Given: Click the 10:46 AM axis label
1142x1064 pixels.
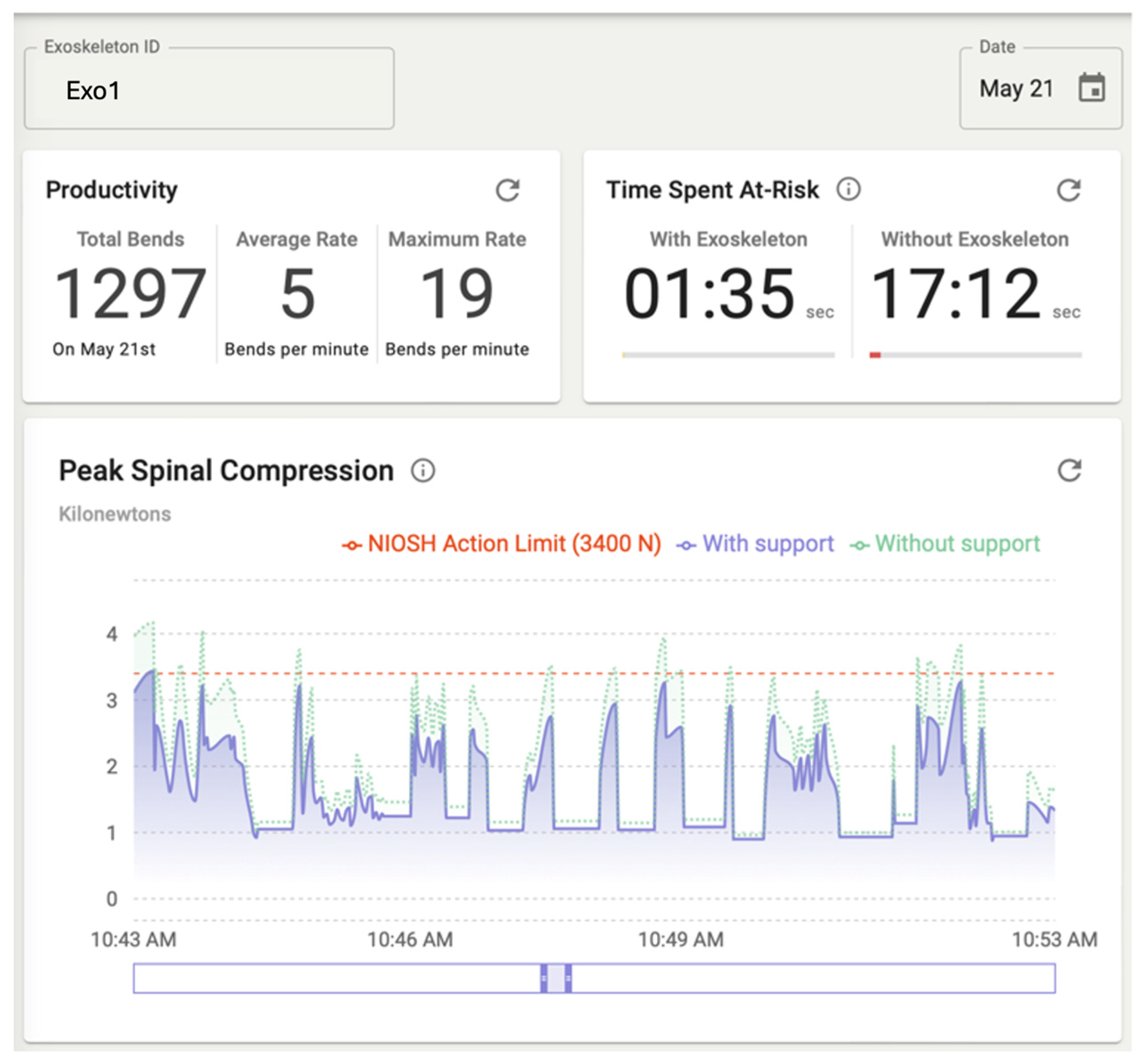Looking at the screenshot, I should tap(410, 939).
